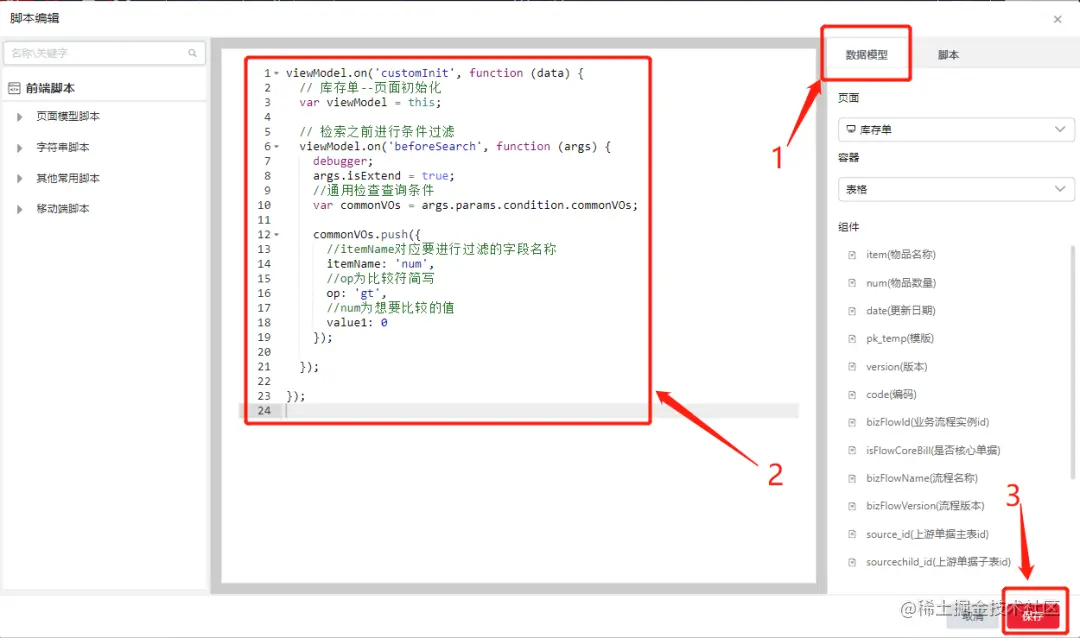Click the search magnifier icon in name box
The image size is (1080, 638).
(x=192, y=53)
